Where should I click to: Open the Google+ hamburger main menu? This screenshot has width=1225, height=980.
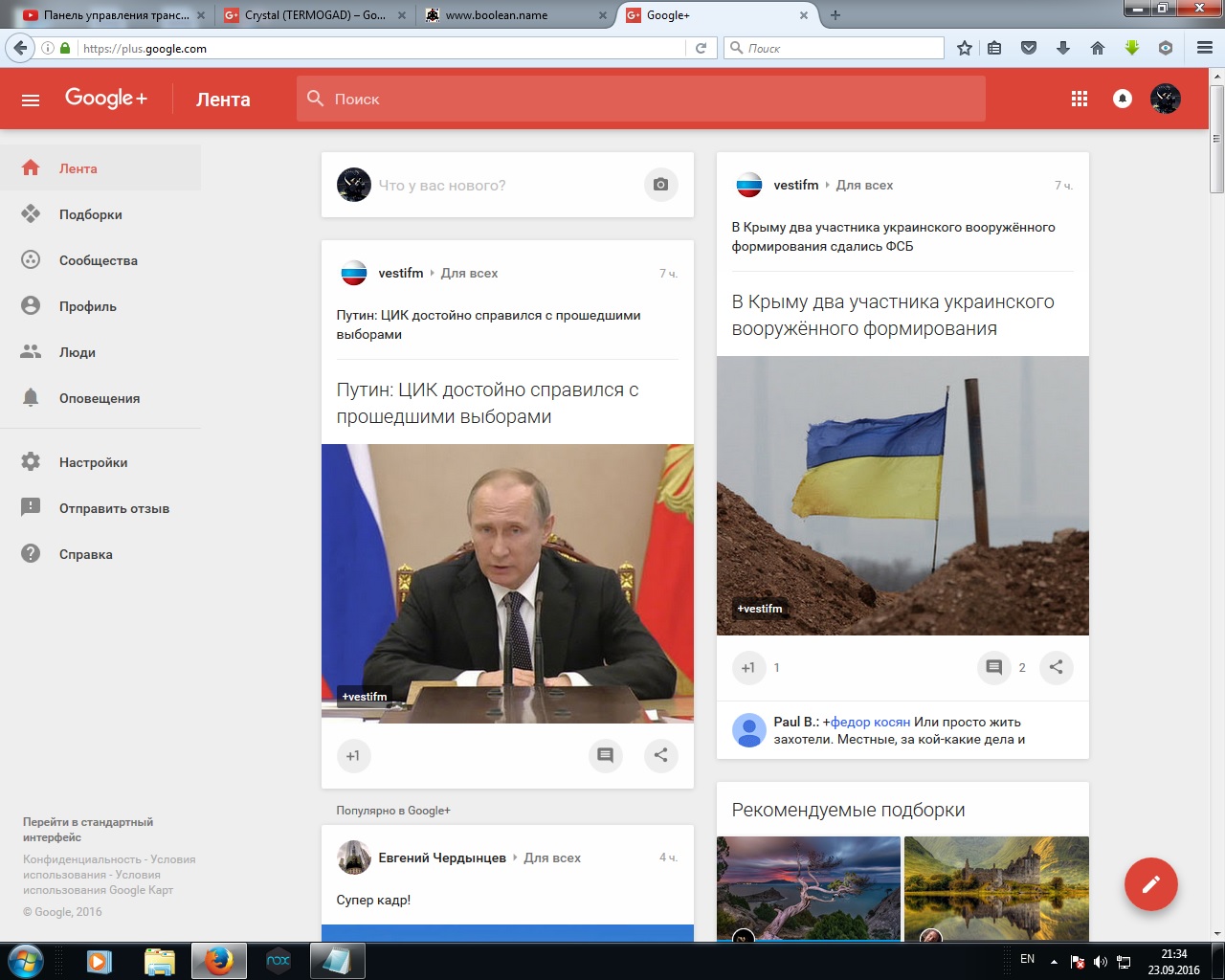[x=31, y=100]
